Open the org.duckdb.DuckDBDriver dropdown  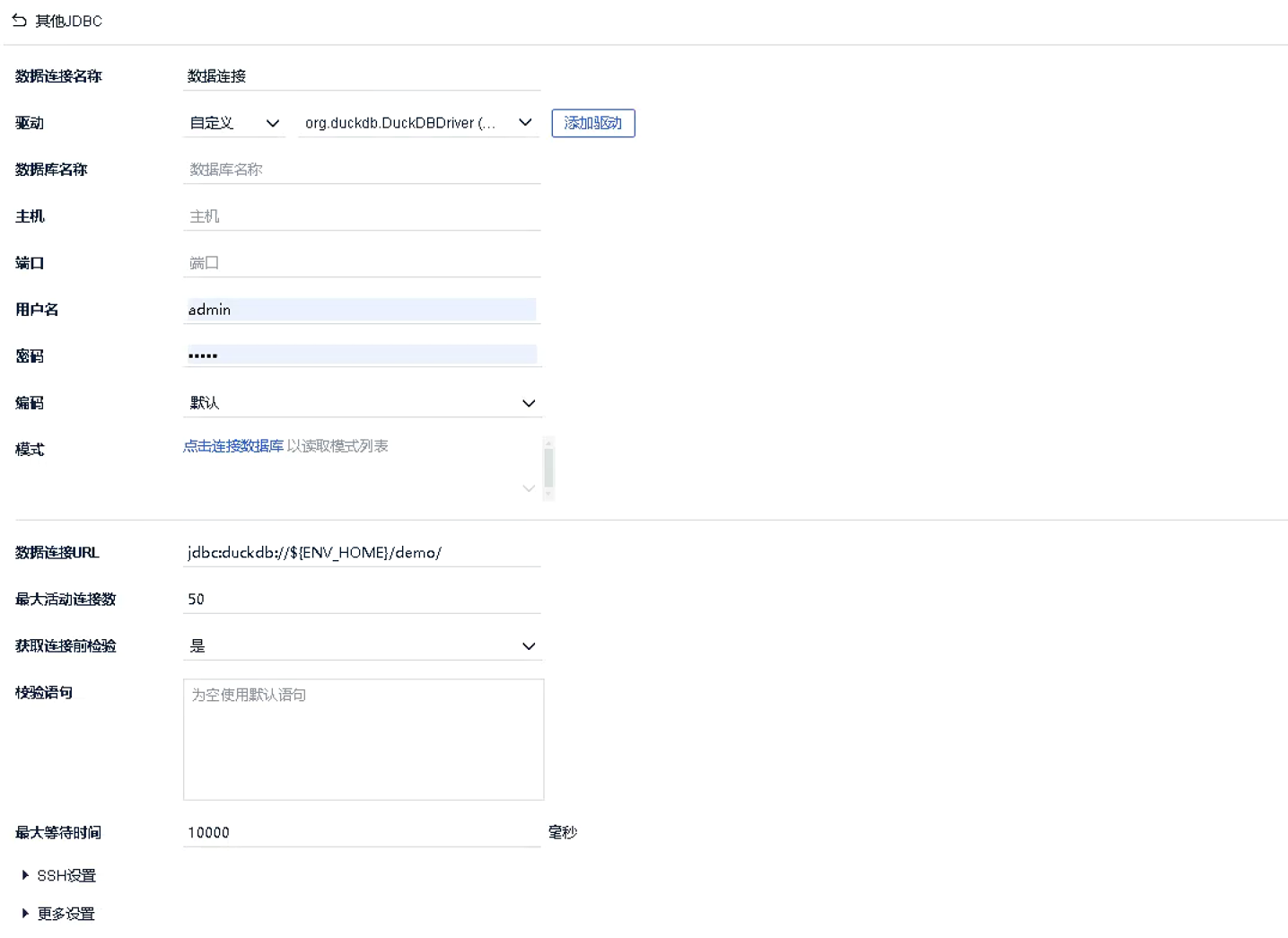point(418,123)
